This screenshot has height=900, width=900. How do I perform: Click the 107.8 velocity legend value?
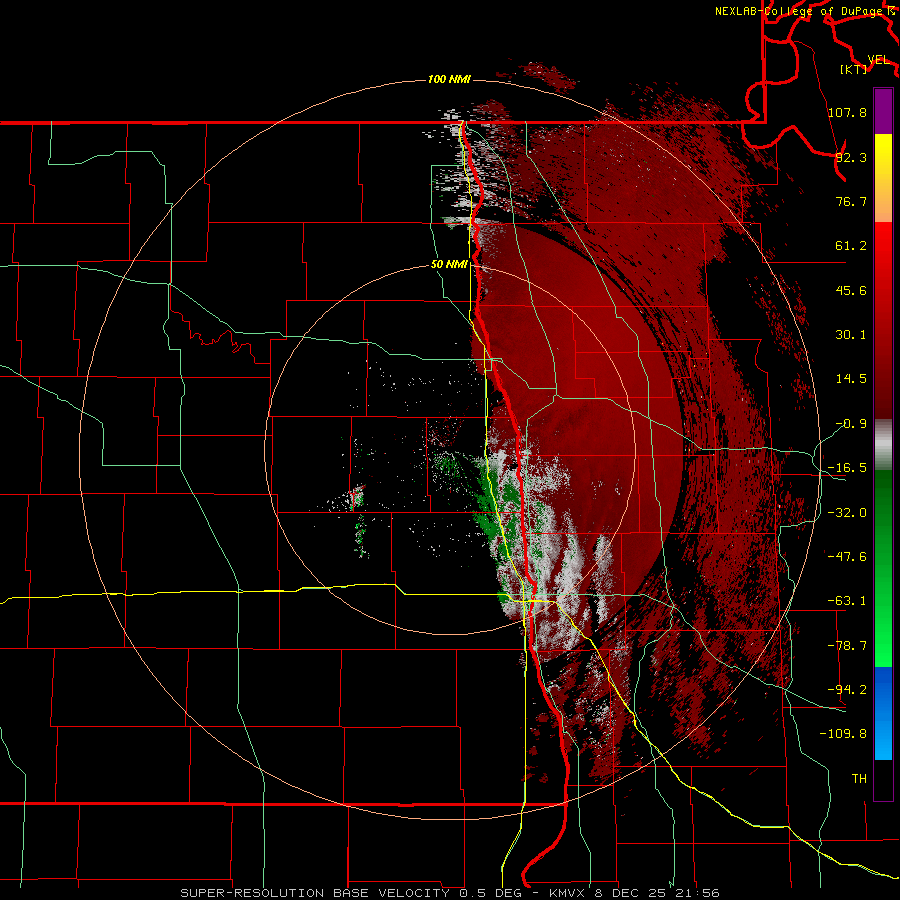pos(847,112)
